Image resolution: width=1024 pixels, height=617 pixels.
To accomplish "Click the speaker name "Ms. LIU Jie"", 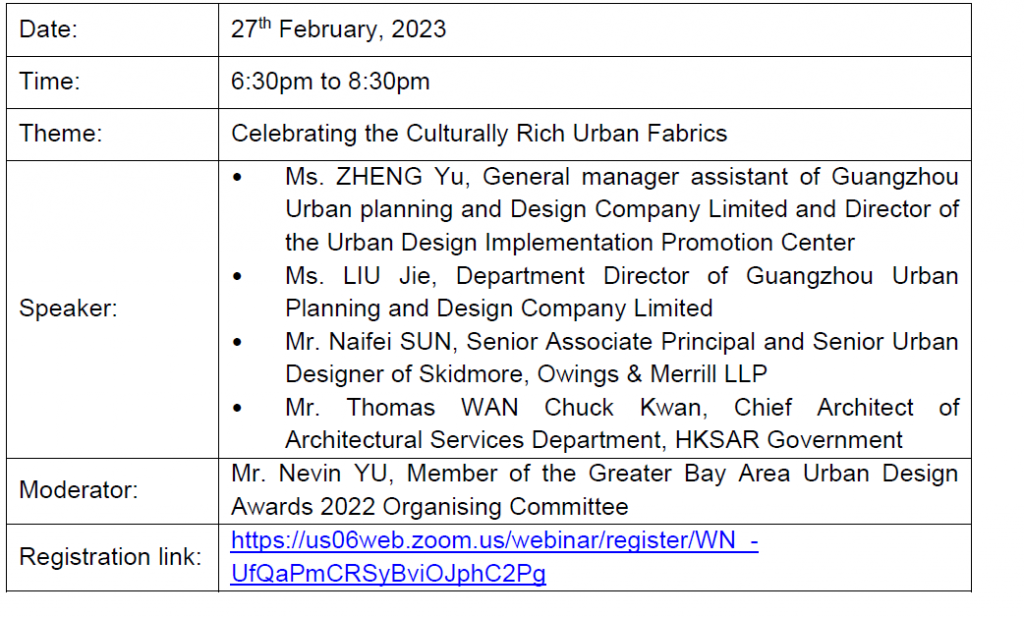I will pos(343,276).
